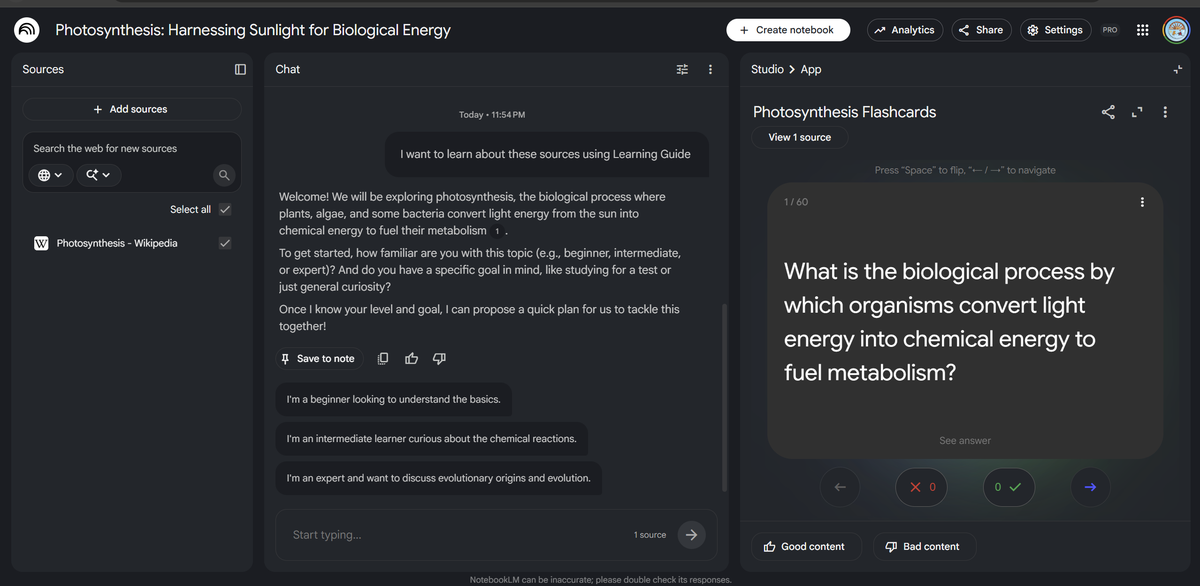
Task: Click the PRO badge
Action: point(1109,30)
